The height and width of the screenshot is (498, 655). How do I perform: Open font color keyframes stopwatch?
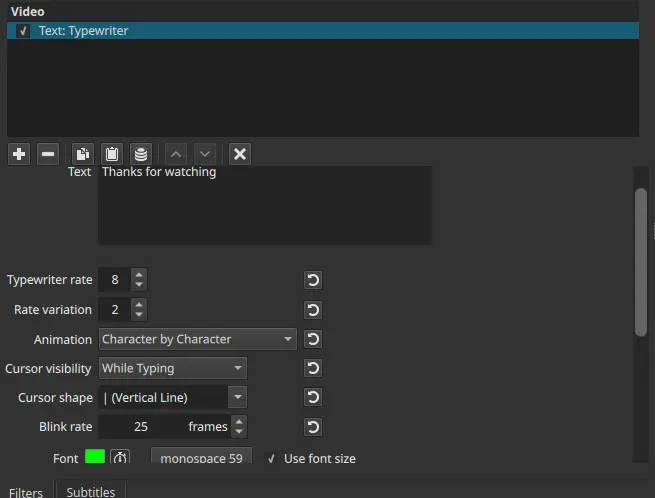pos(120,458)
